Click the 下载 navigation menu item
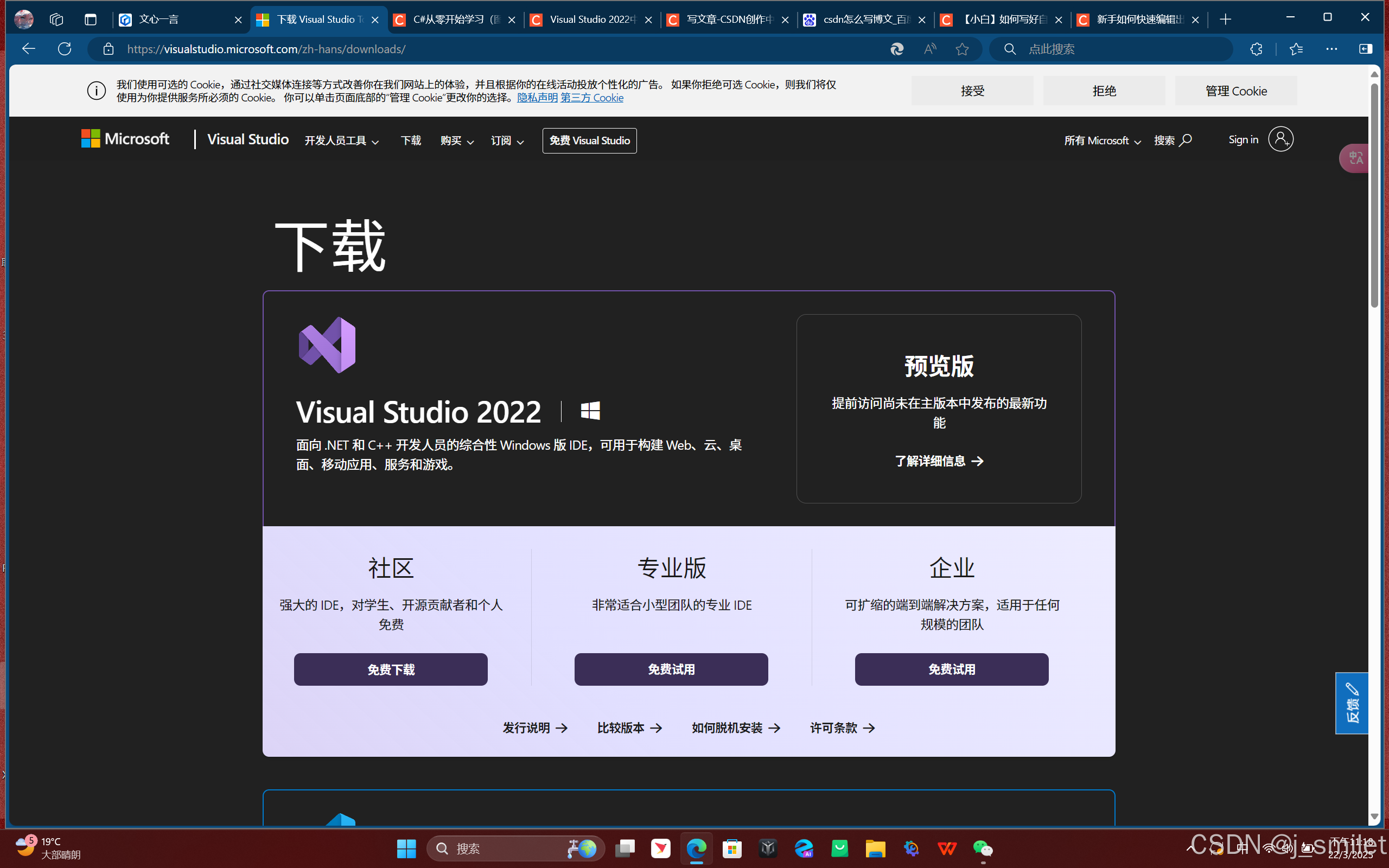The height and width of the screenshot is (868, 1389). pos(410,141)
